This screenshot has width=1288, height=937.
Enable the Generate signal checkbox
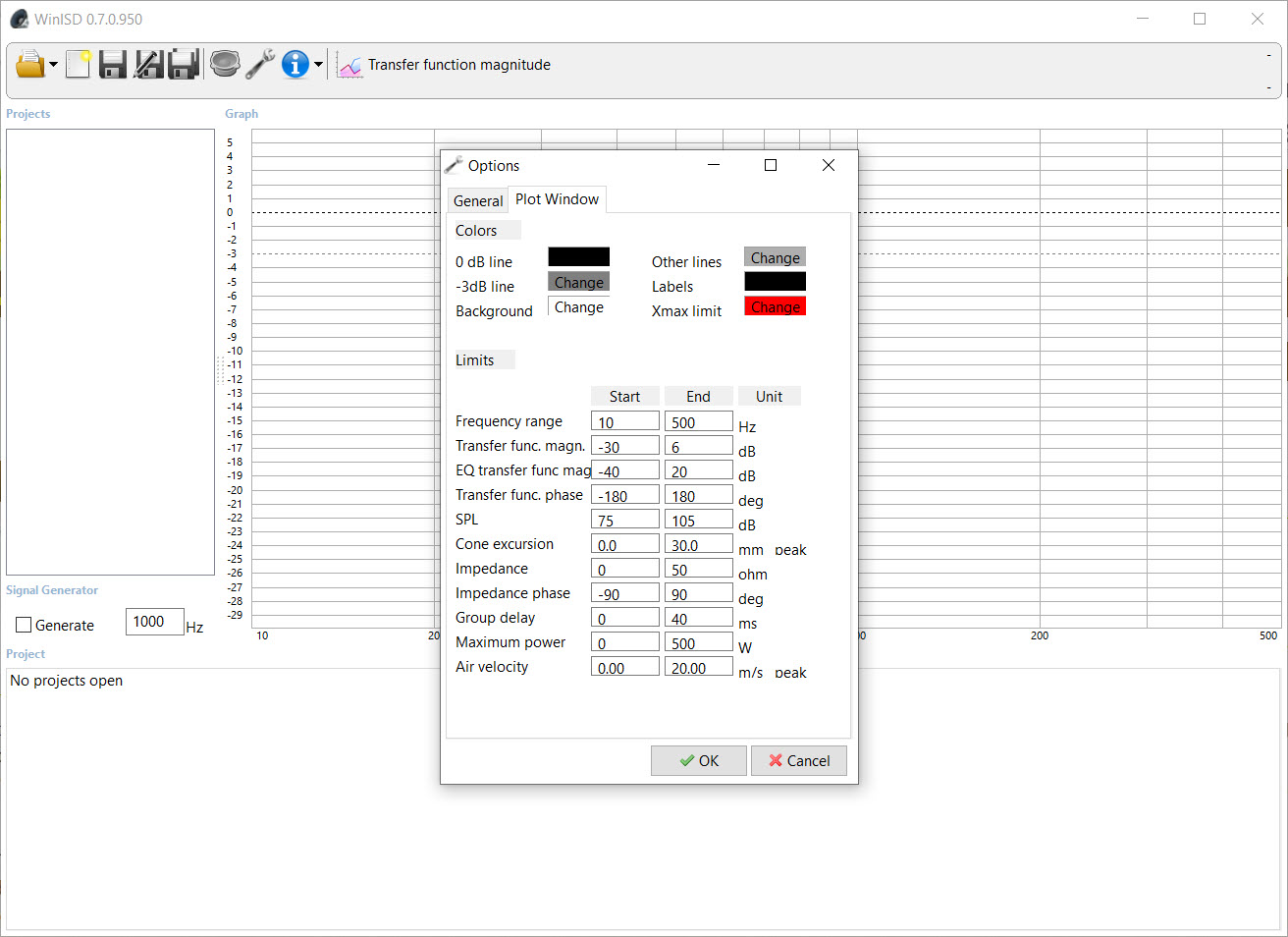pyautogui.click(x=25, y=626)
